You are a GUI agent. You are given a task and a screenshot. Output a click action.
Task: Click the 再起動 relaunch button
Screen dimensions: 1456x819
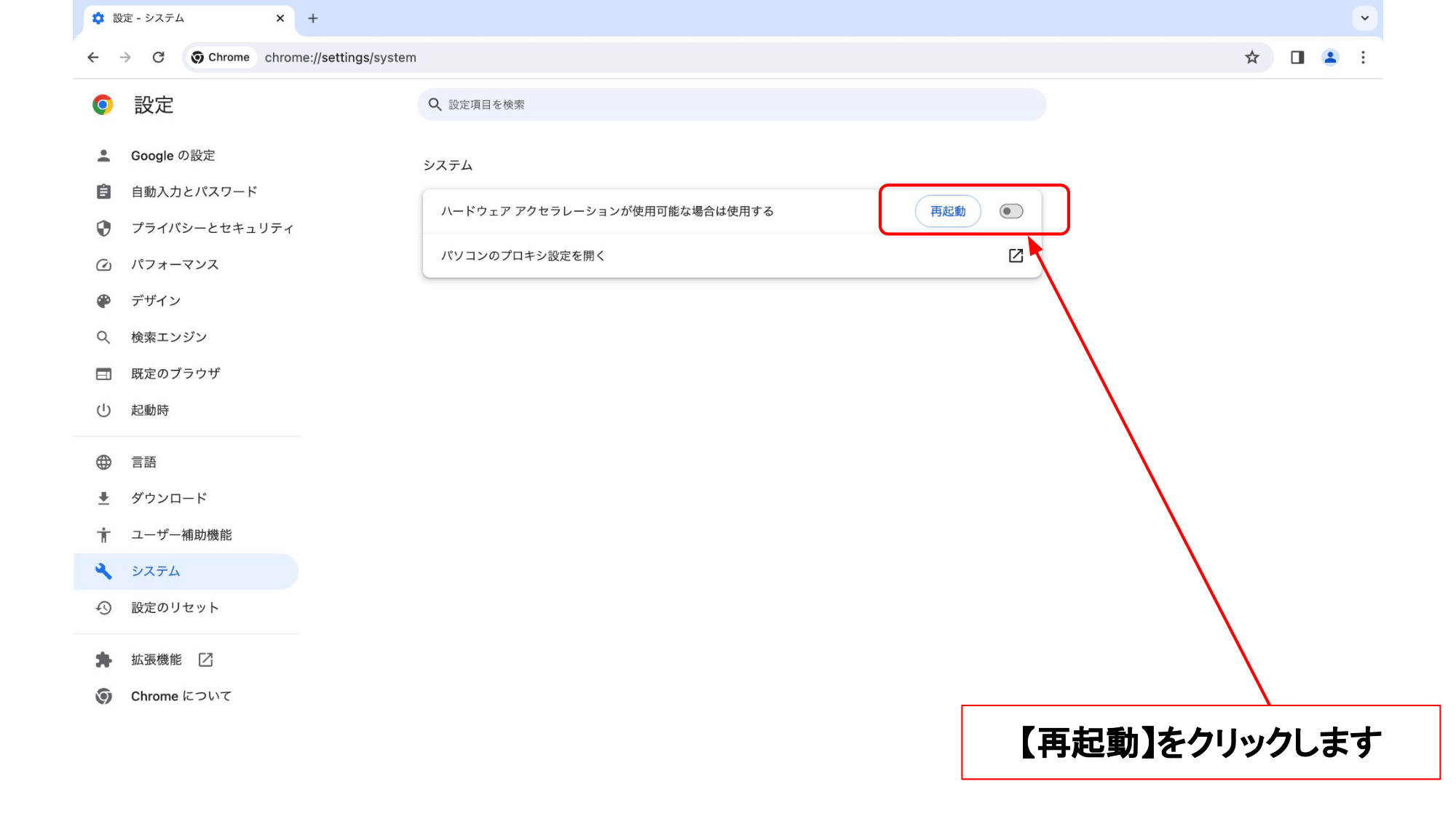947,211
